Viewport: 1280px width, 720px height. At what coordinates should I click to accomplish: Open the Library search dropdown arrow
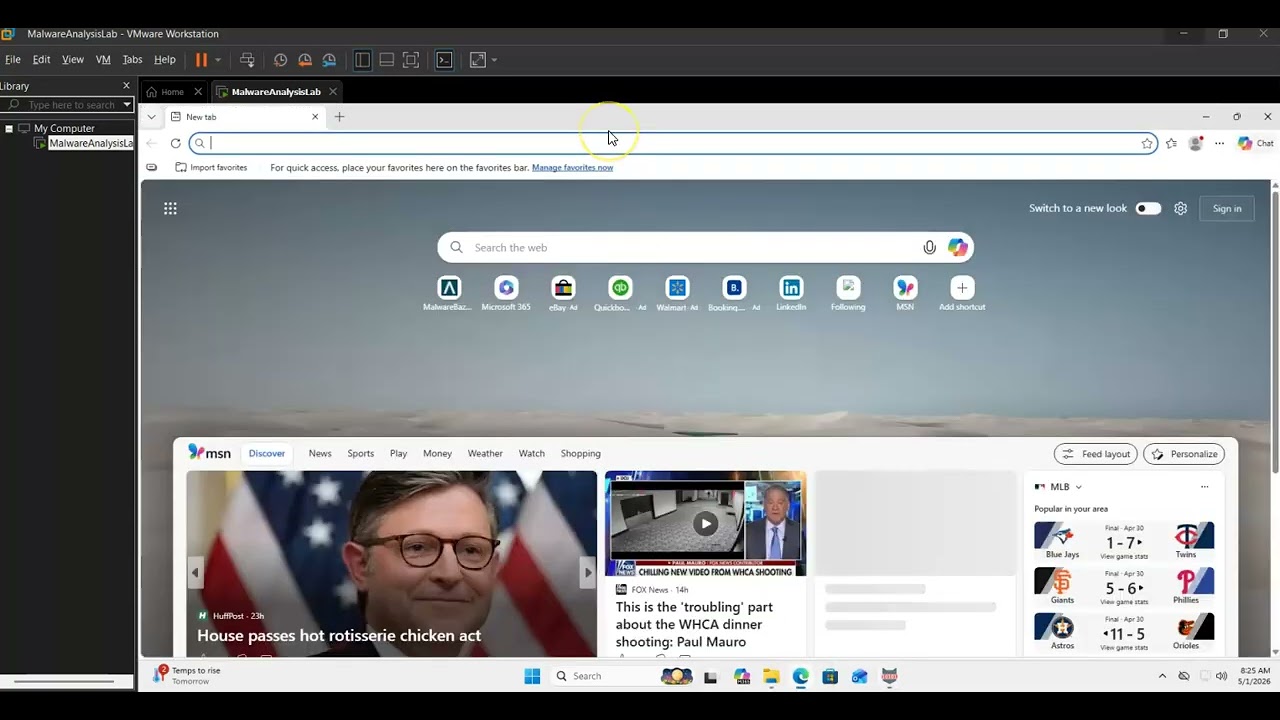(x=127, y=104)
